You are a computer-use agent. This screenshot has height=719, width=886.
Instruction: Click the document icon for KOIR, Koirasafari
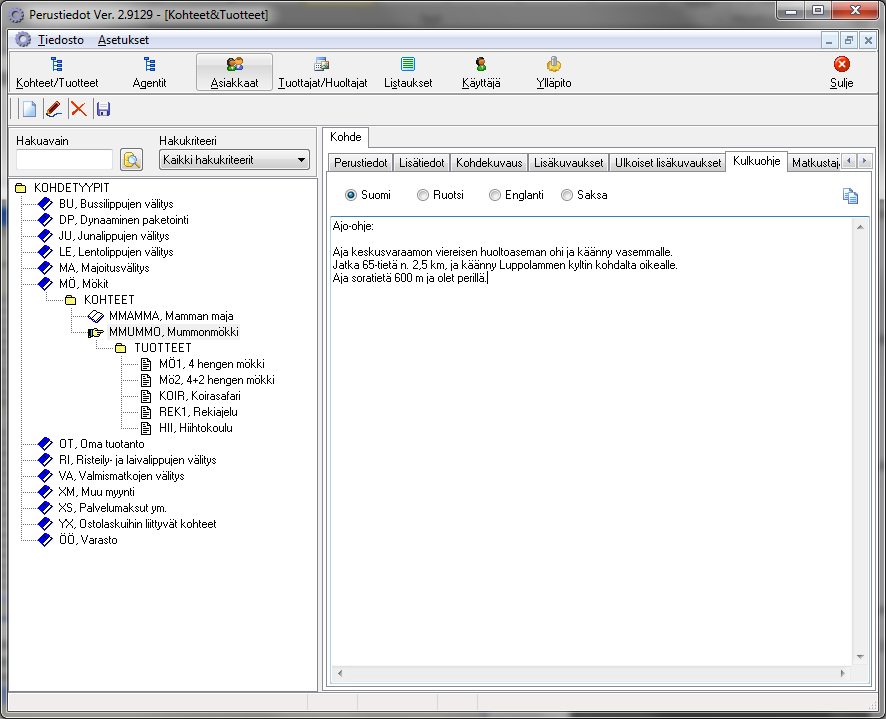pos(146,396)
